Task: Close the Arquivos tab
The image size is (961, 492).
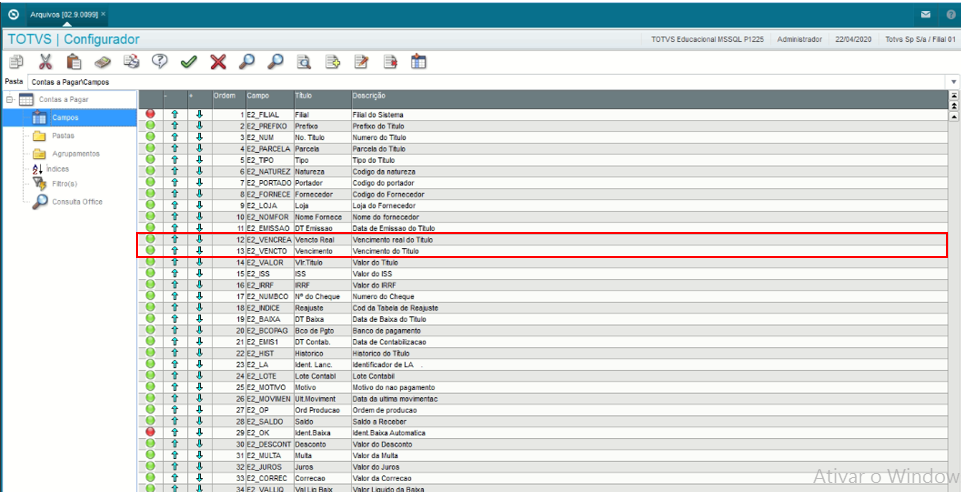Action: tap(103, 13)
